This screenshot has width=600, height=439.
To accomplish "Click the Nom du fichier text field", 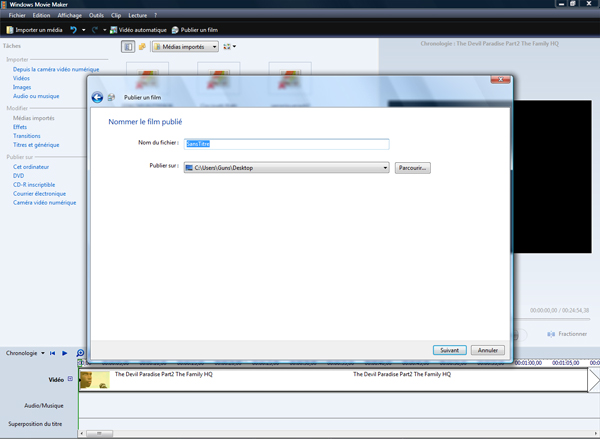I will pyautogui.click(x=286, y=144).
